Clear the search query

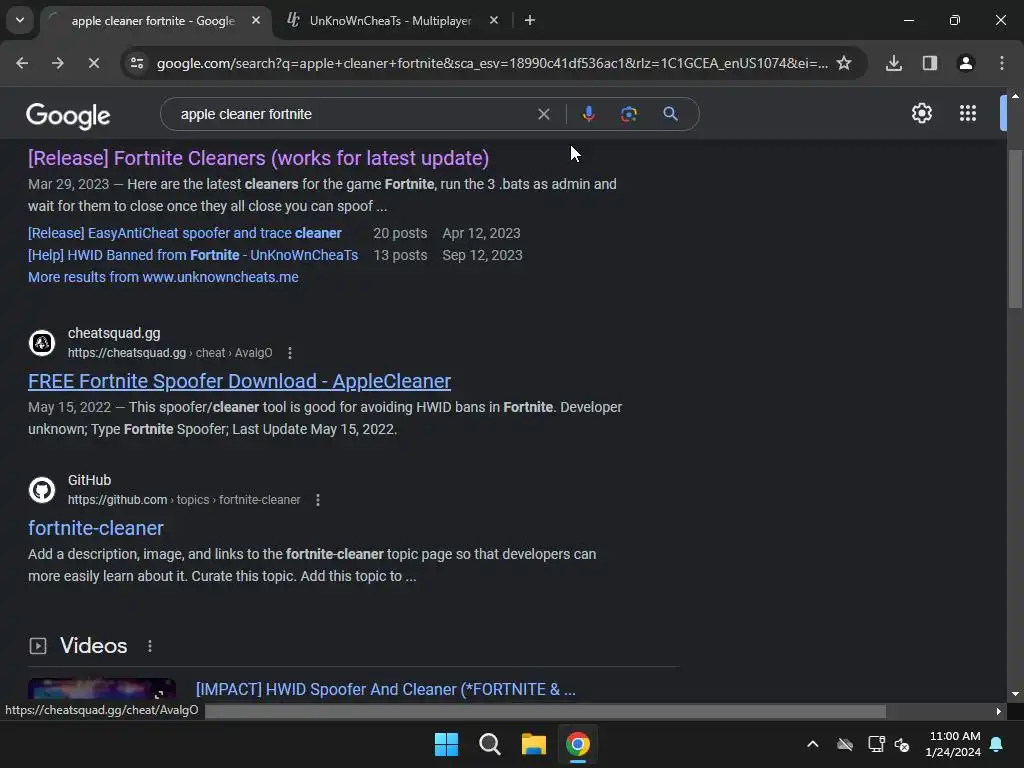click(x=543, y=114)
